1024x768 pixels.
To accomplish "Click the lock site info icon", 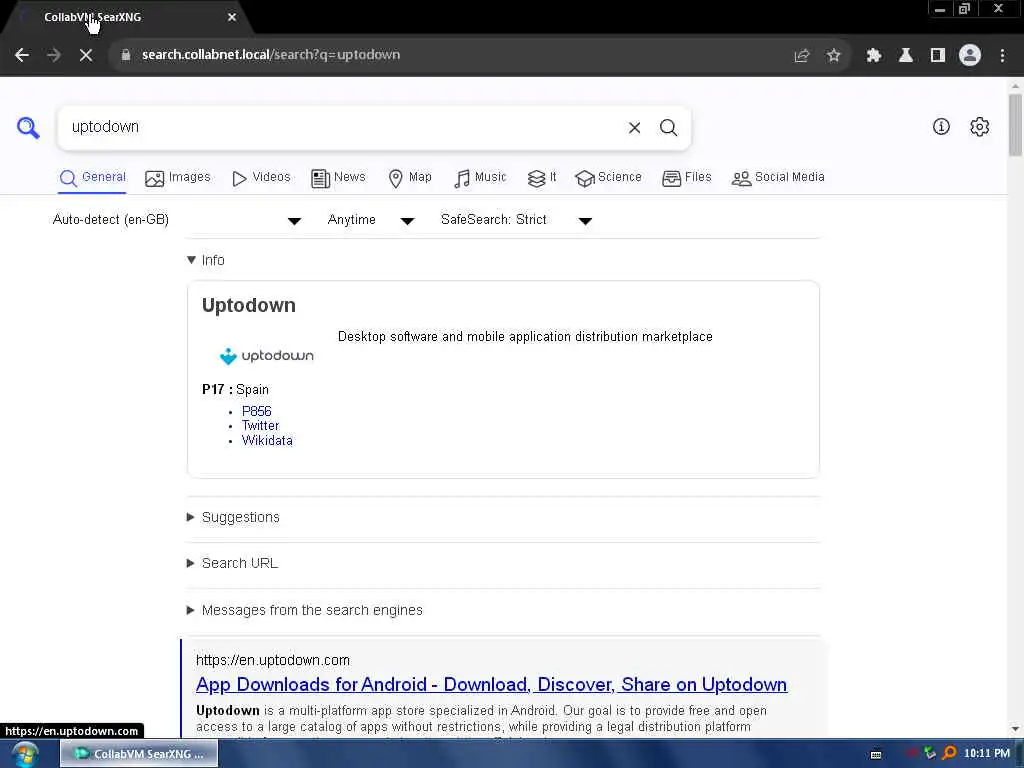I will pyautogui.click(x=126, y=55).
